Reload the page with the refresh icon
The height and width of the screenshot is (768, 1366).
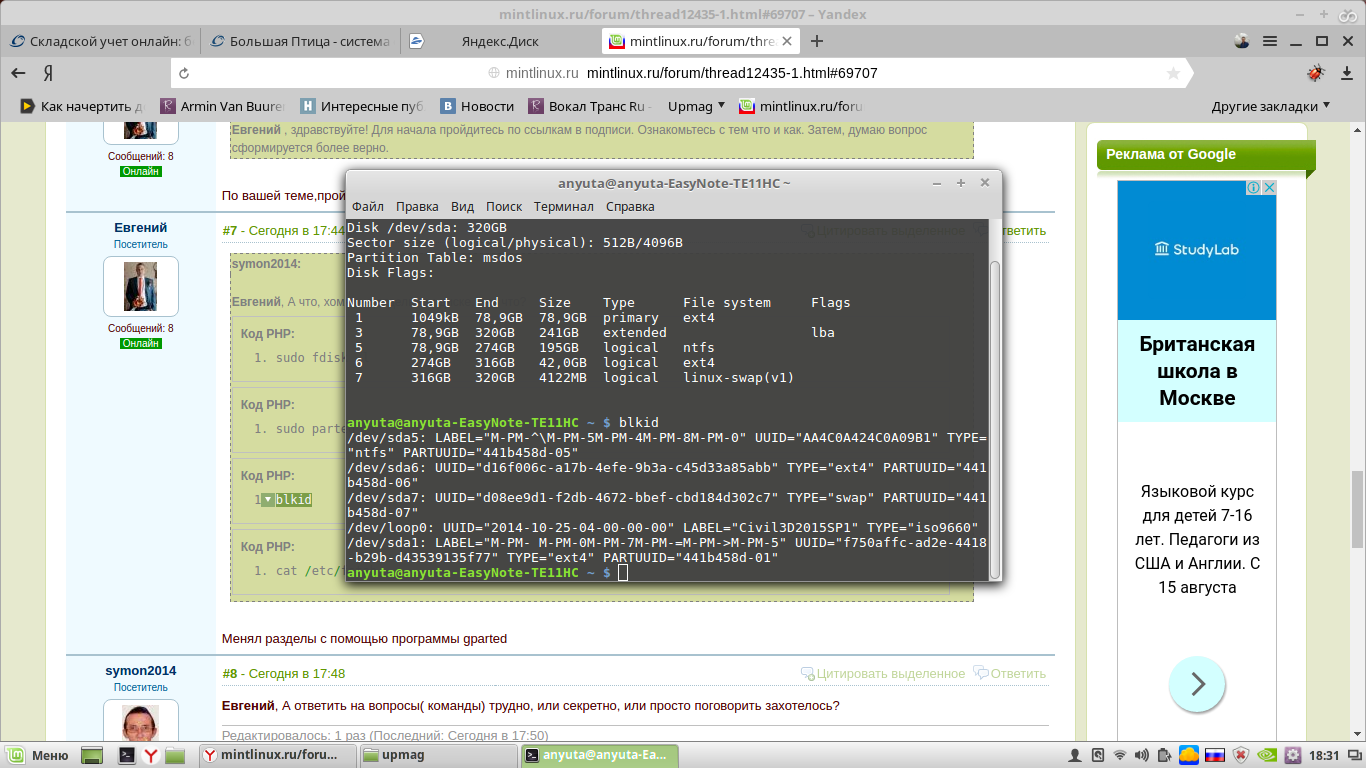184,73
